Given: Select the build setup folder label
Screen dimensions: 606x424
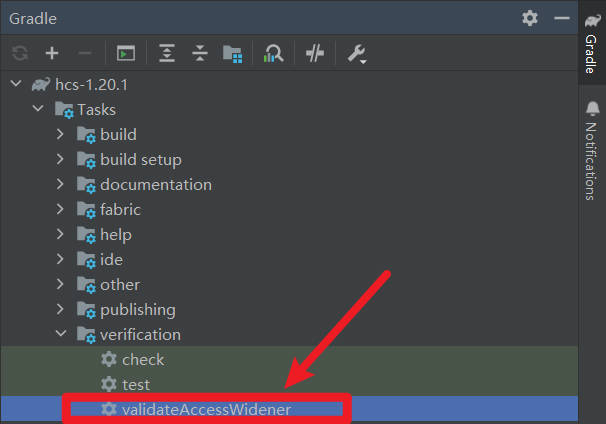Looking at the screenshot, I should click(141, 160).
